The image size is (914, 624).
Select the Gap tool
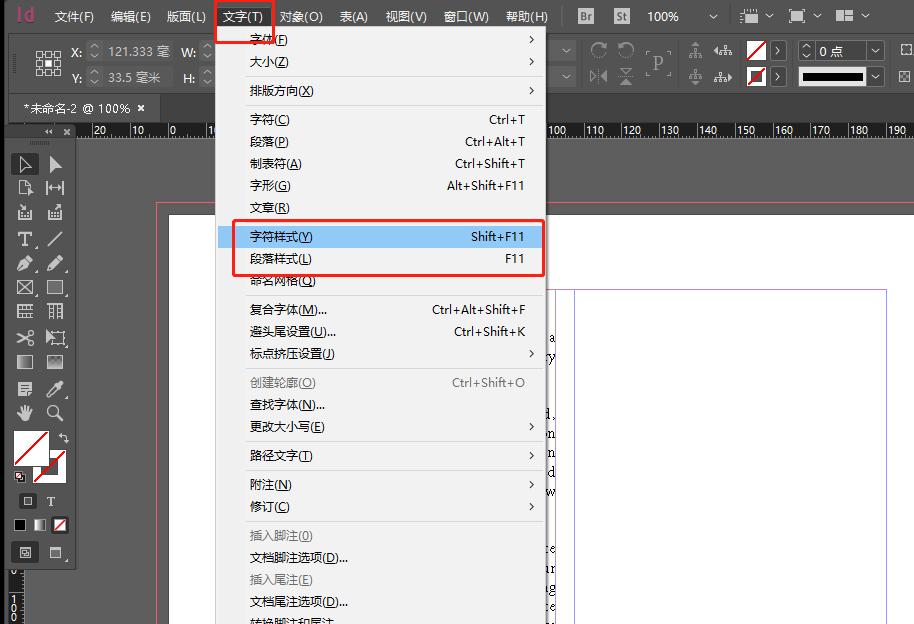pyautogui.click(x=55, y=188)
